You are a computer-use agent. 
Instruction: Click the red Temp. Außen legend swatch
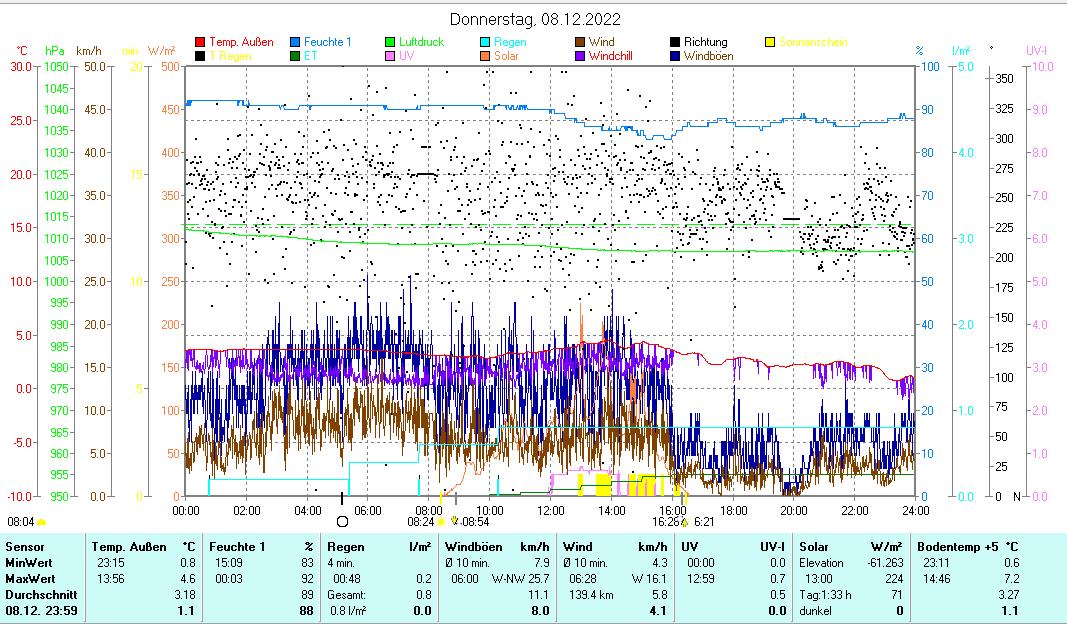pos(200,42)
